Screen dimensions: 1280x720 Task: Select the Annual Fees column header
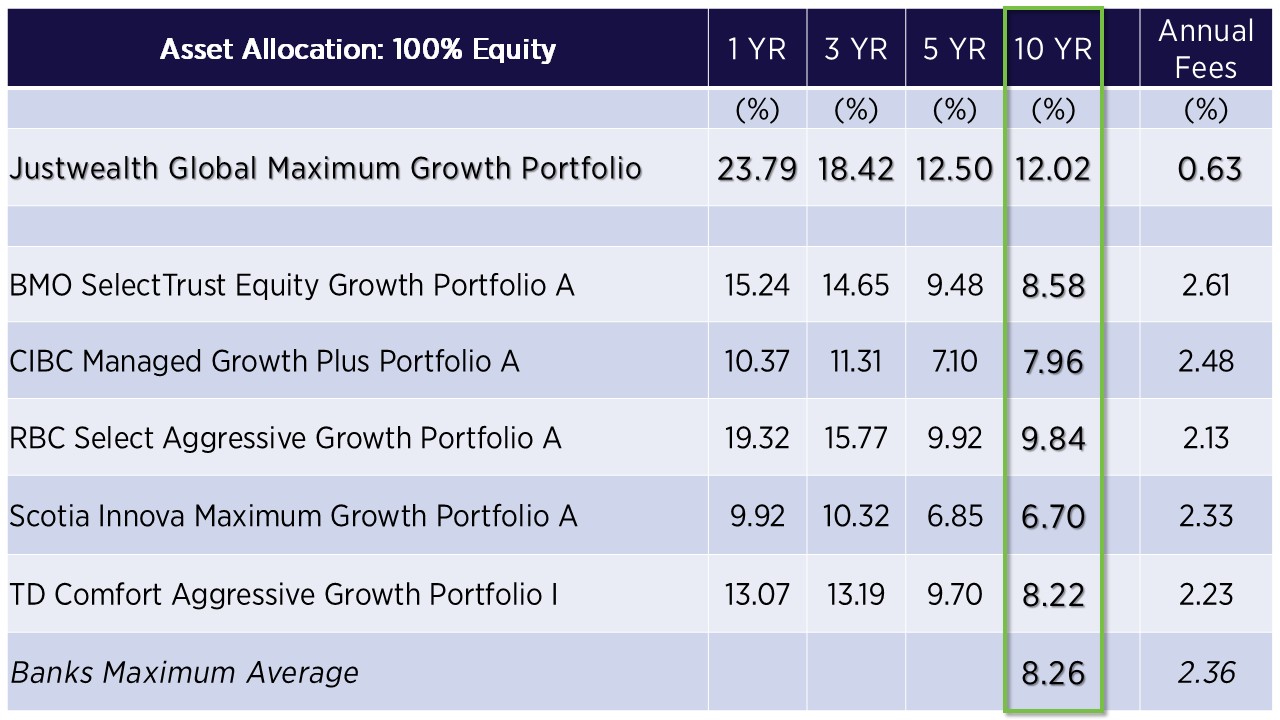[x=1206, y=49]
